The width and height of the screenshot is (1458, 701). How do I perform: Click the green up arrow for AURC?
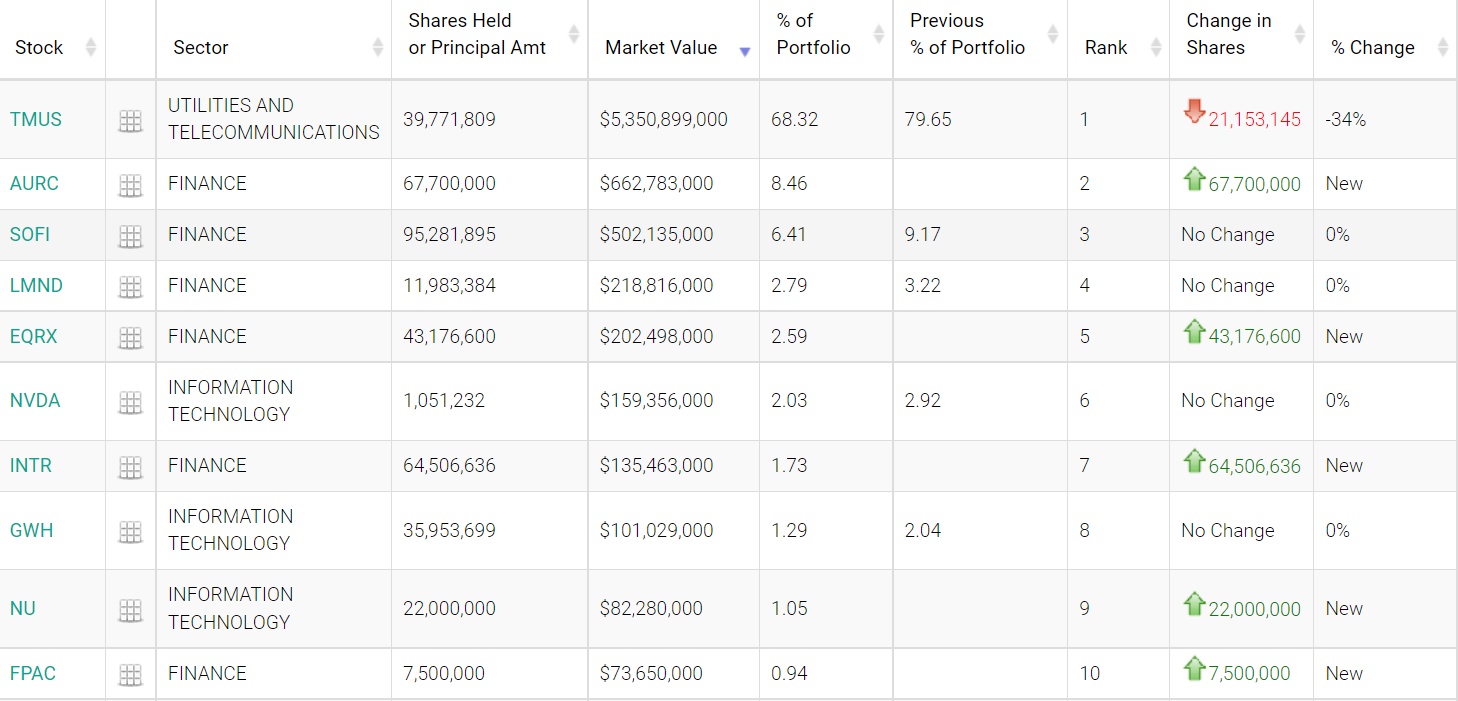tap(1194, 180)
